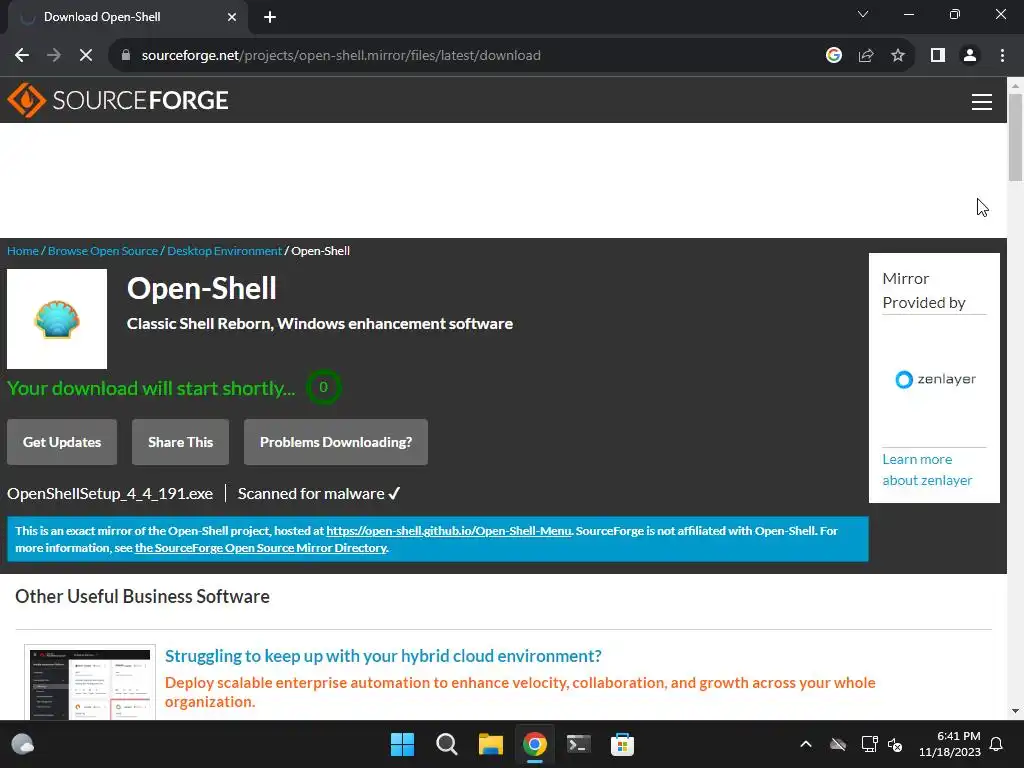Open the open-shell.github.io link
1024x768 pixels.
449,531
